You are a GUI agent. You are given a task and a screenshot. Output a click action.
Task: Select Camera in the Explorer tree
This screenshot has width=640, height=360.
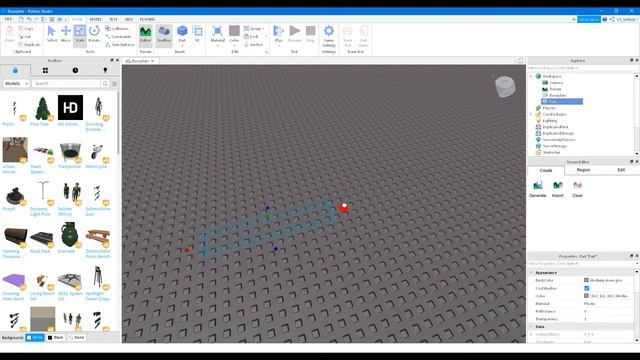pos(556,82)
